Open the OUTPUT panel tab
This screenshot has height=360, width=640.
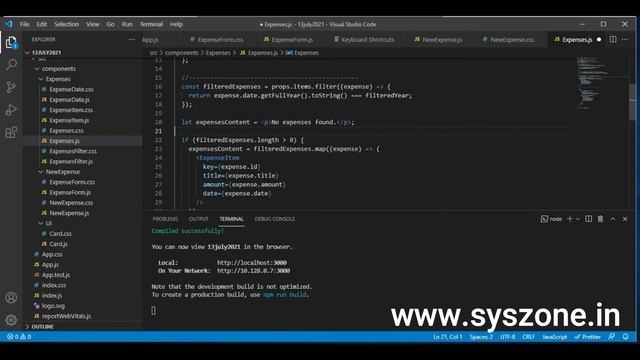click(x=198, y=219)
